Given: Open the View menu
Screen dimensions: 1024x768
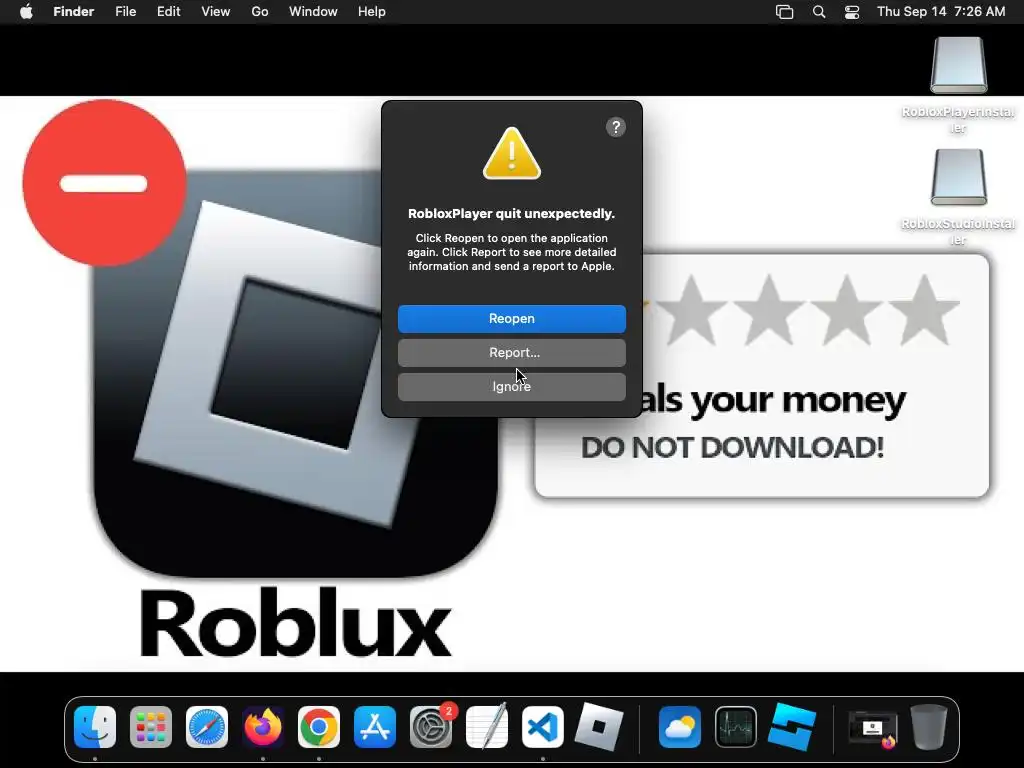Looking at the screenshot, I should pos(216,12).
